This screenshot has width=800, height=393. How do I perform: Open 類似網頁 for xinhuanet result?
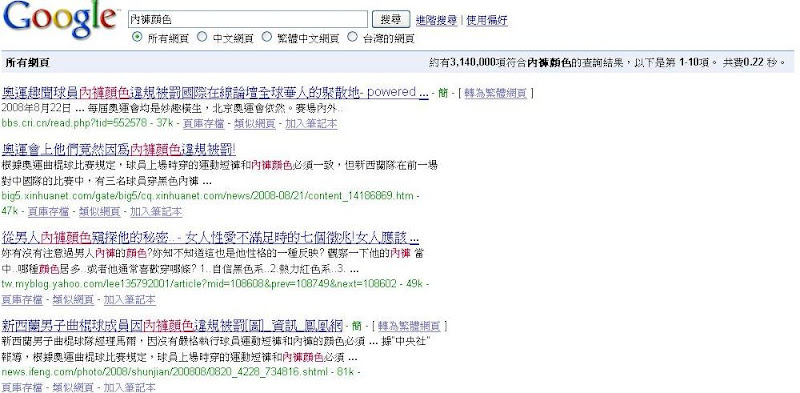(x=99, y=211)
